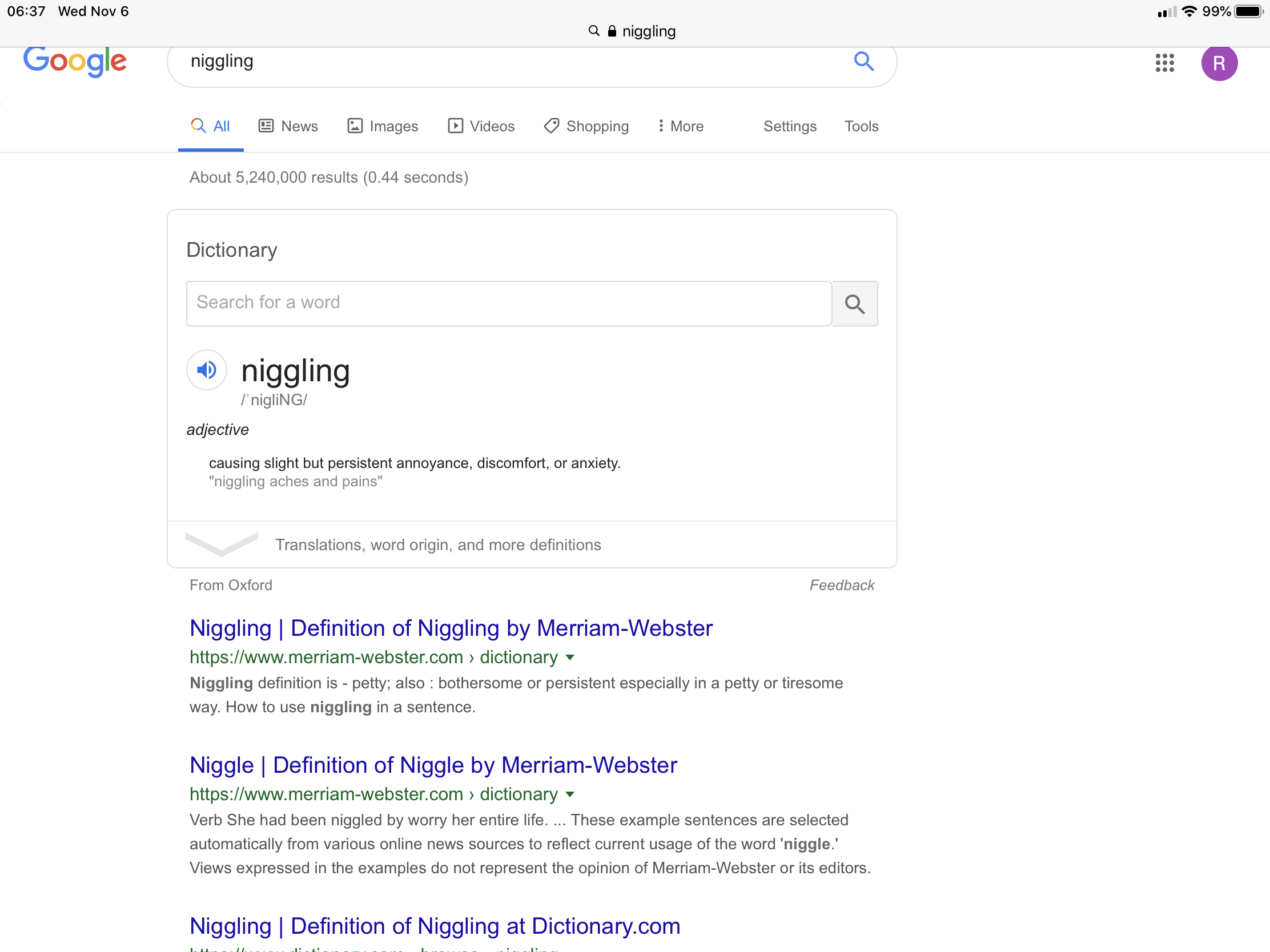This screenshot has height=952, width=1270.
Task: Open search Settings
Action: pos(789,126)
